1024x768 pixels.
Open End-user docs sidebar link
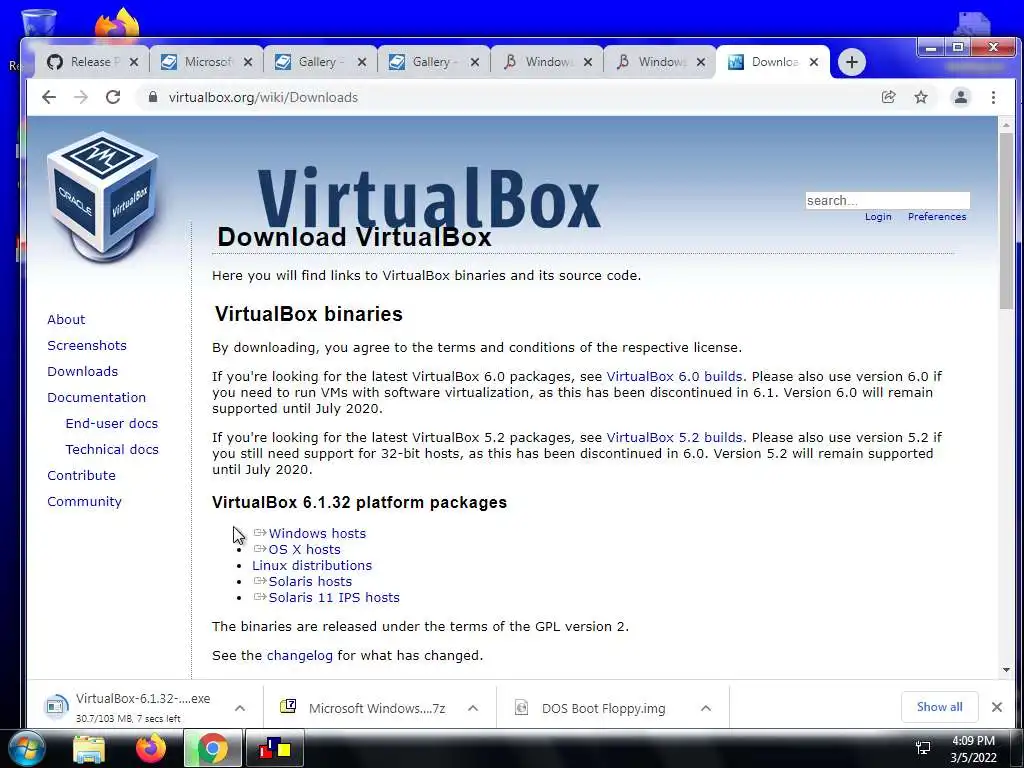coord(112,424)
